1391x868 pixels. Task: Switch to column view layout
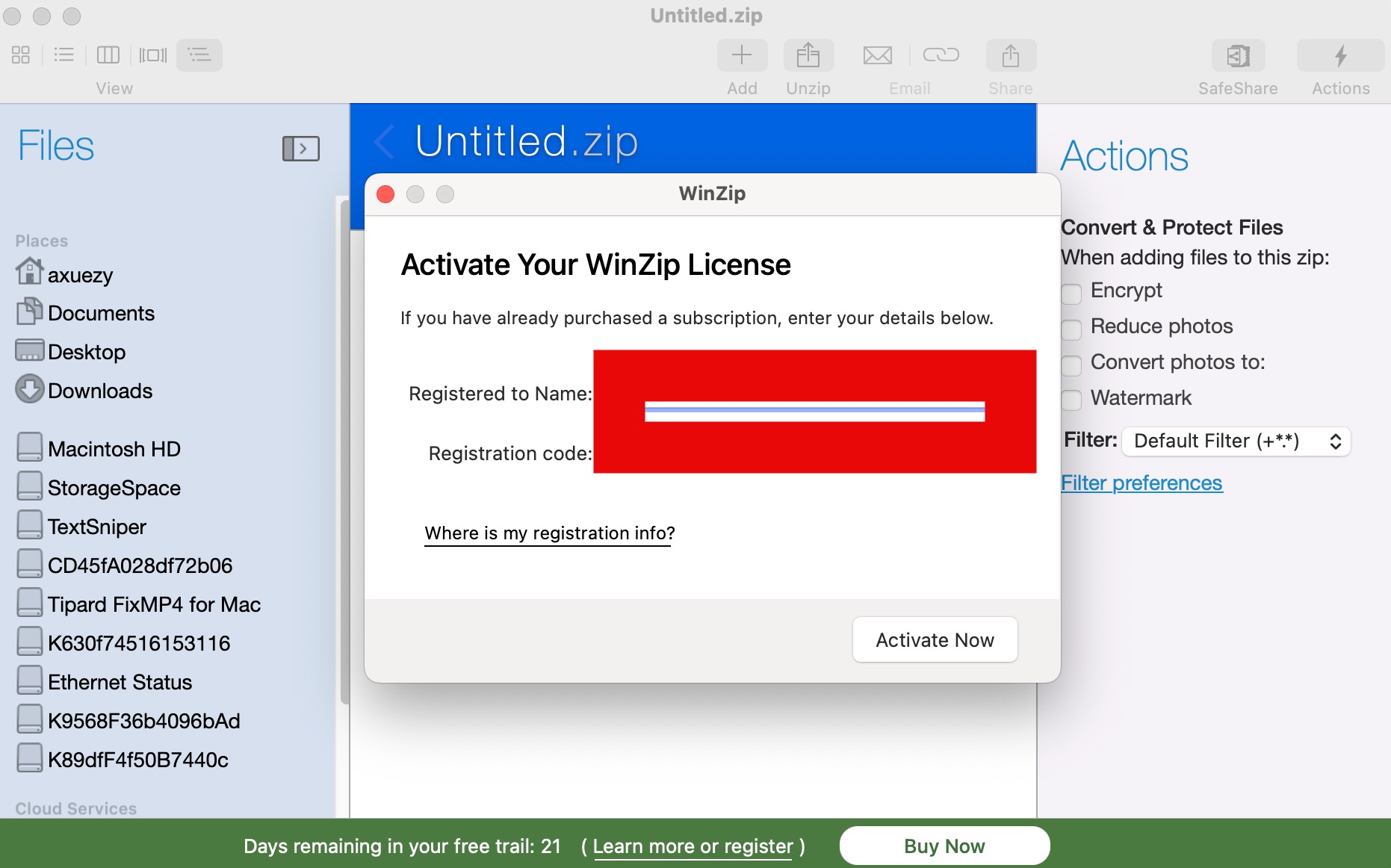point(108,55)
